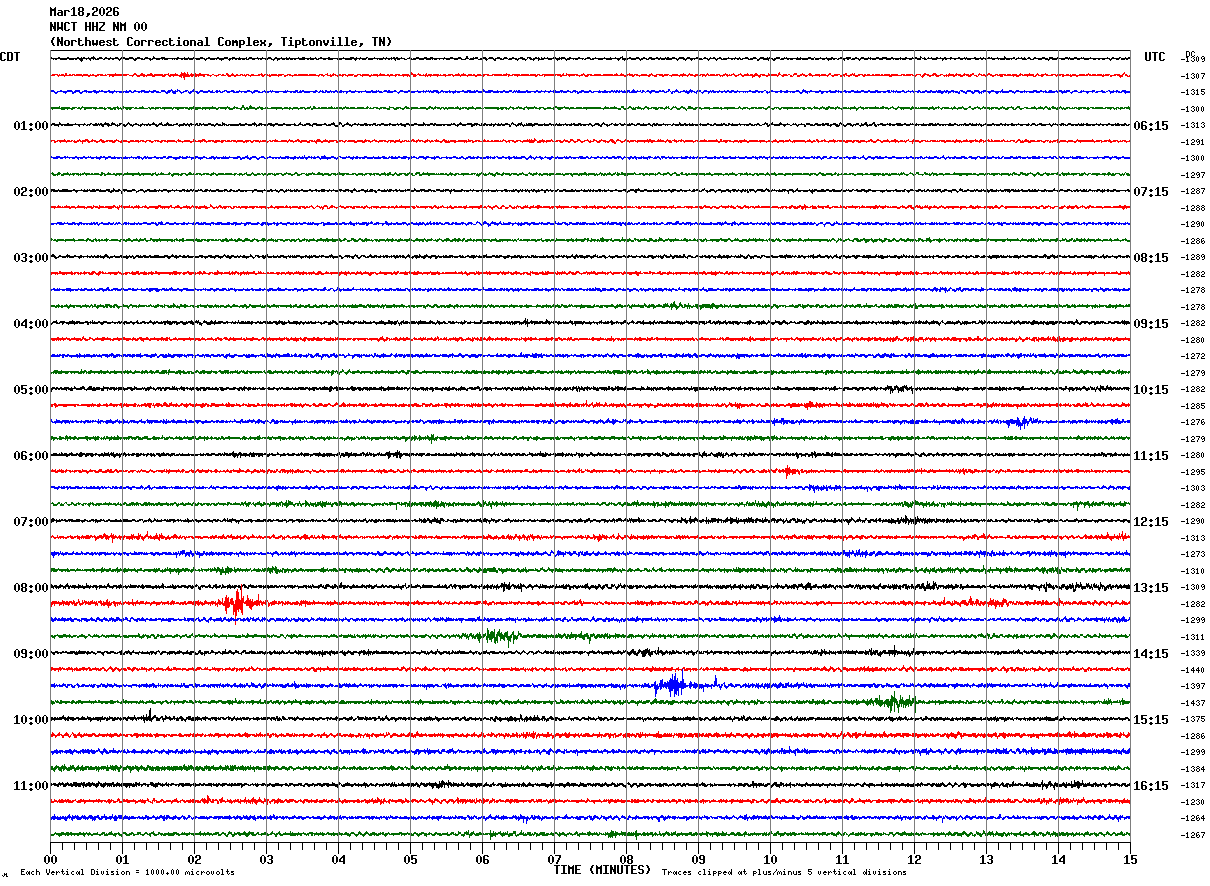This screenshot has height=886, width=1210.
Task: Click the 06:15 UTC time label
Action: pos(1150,126)
